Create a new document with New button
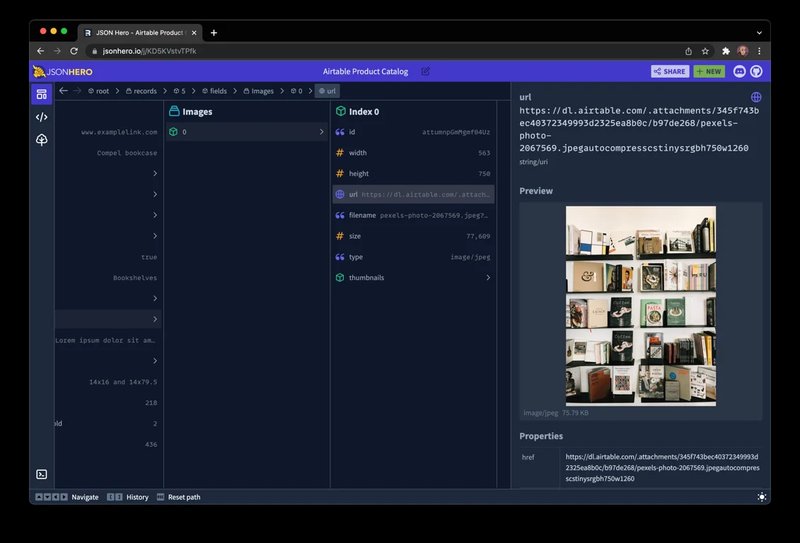Image resolution: width=800 pixels, height=543 pixels. click(x=709, y=72)
